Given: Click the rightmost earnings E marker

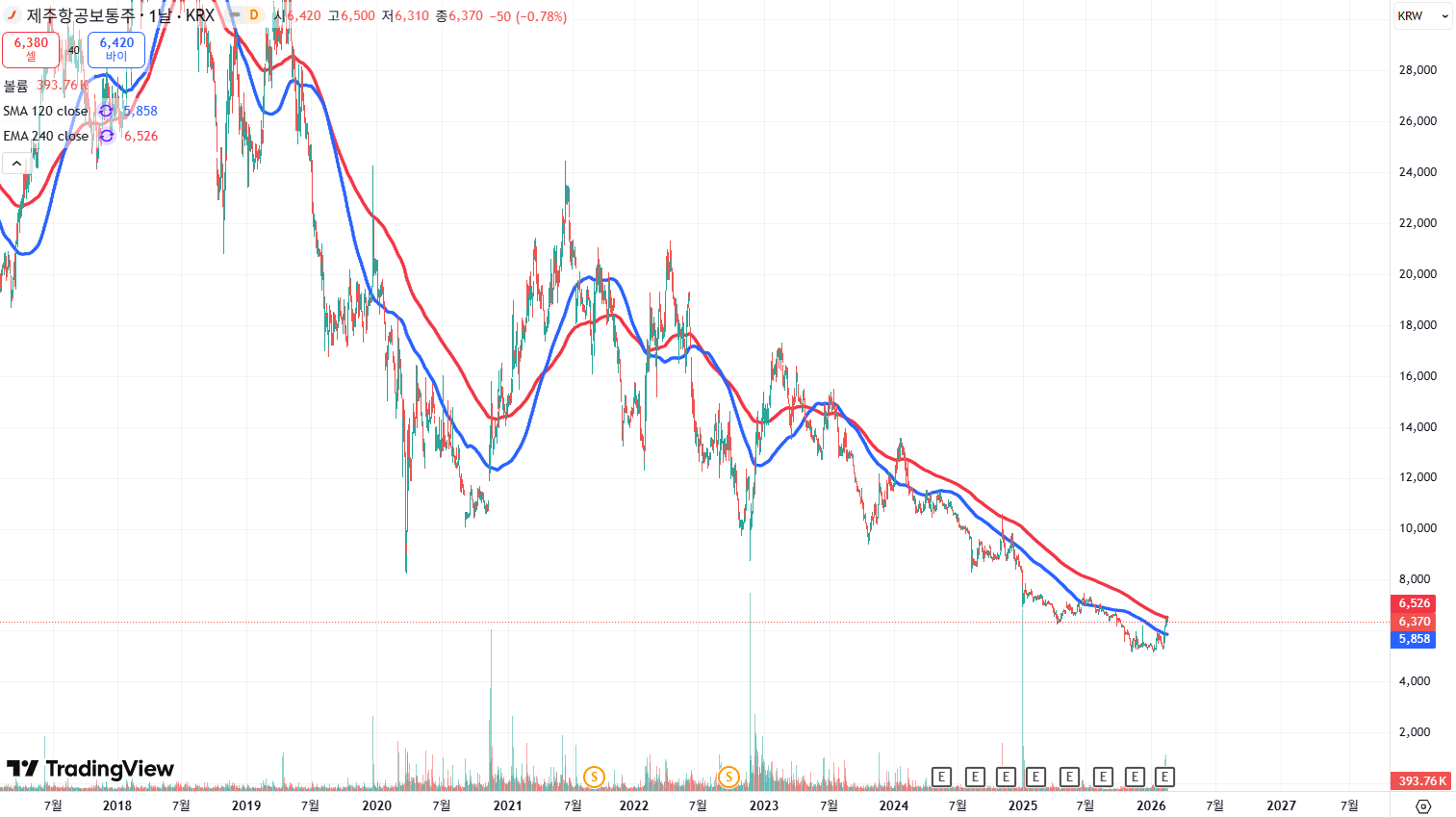Looking at the screenshot, I should pyautogui.click(x=1165, y=777).
